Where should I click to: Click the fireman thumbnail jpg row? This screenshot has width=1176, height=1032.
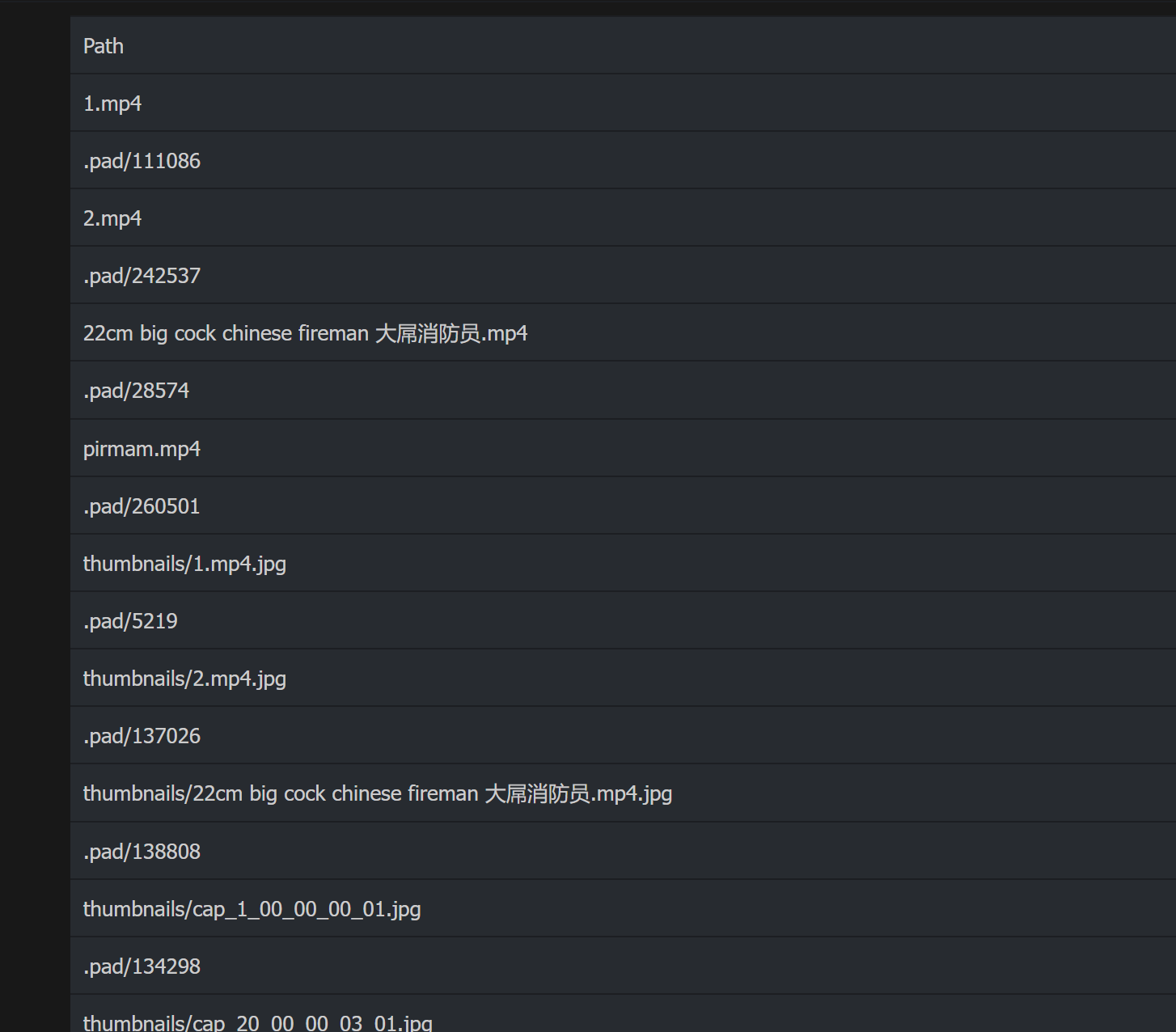[x=378, y=793]
